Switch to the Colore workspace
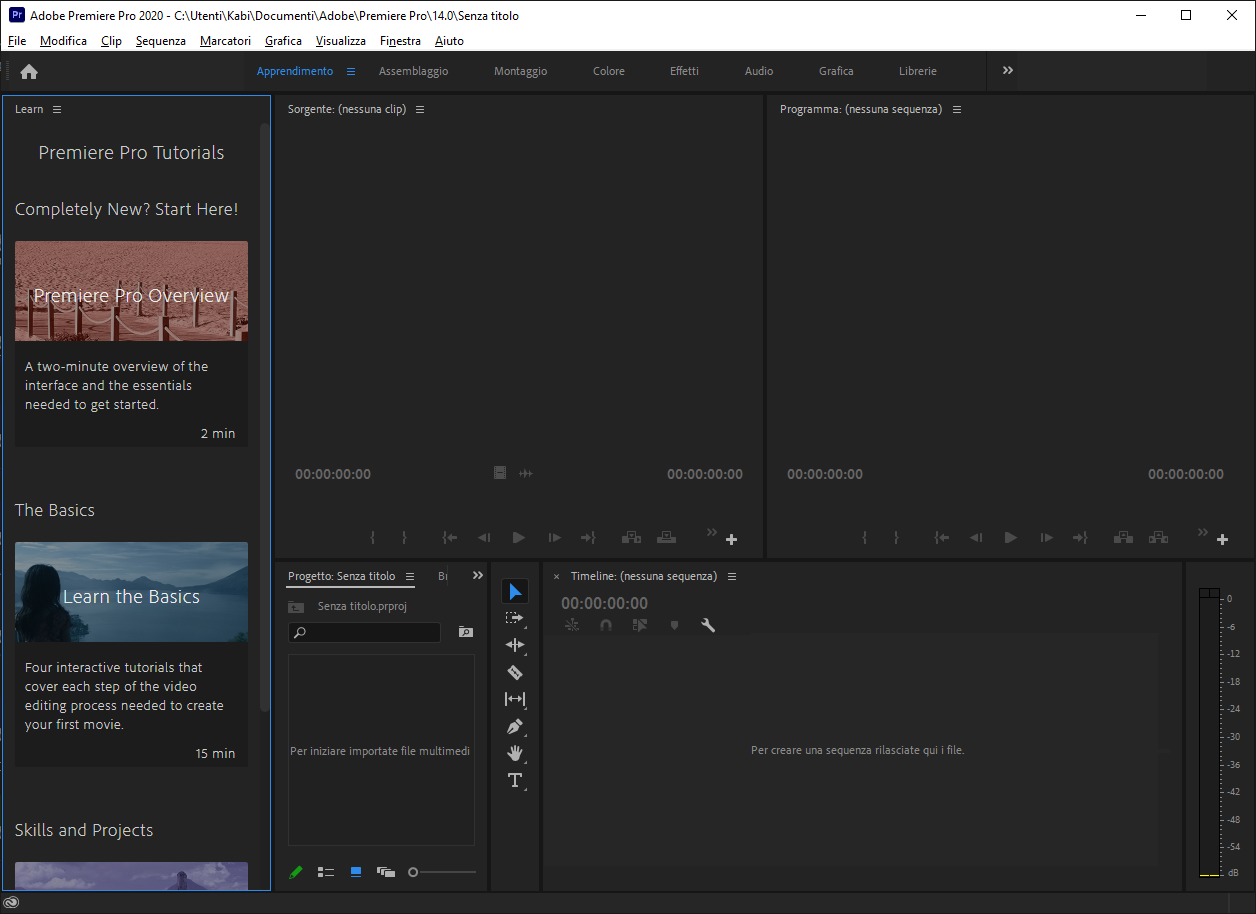Viewport: 1256px width, 914px height. pos(609,71)
